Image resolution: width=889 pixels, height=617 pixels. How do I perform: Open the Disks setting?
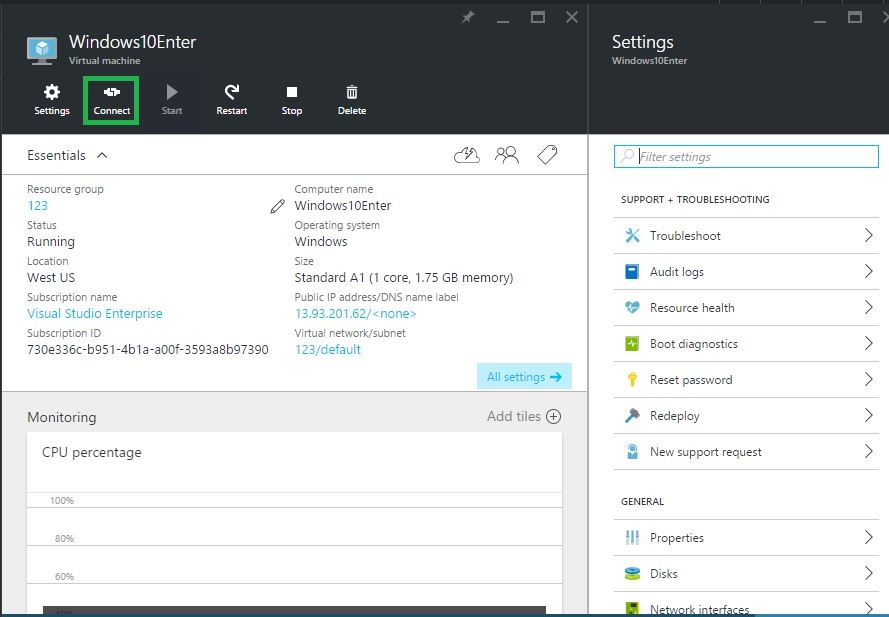point(746,573)
